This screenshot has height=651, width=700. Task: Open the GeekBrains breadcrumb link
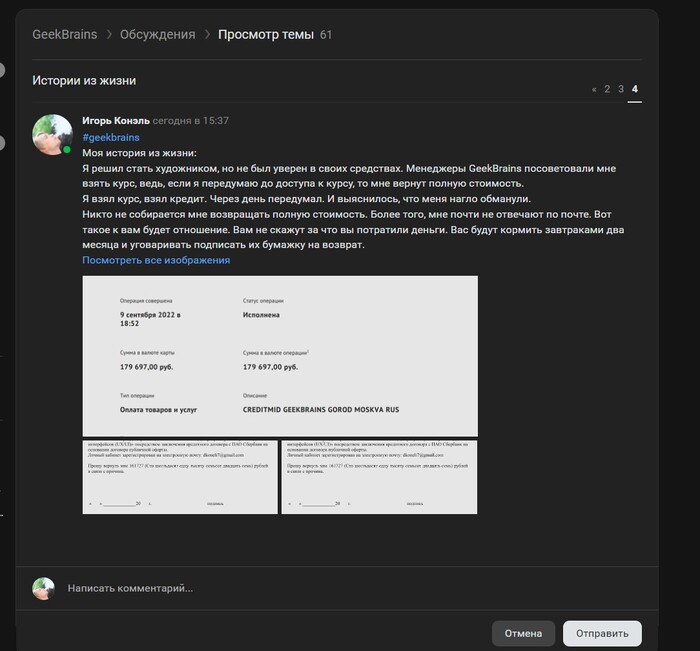[65, 34]
